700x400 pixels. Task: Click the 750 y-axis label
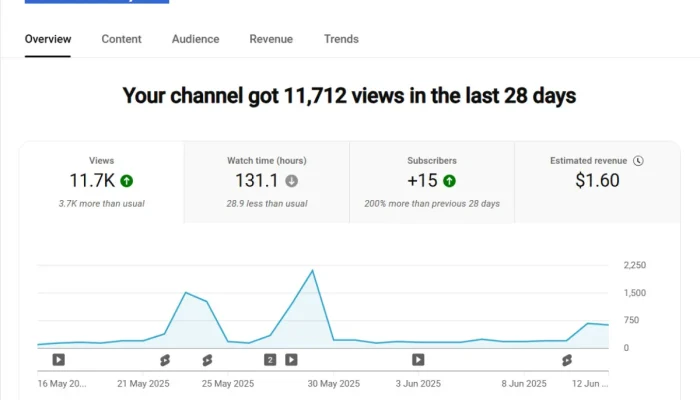pos(631,320)
